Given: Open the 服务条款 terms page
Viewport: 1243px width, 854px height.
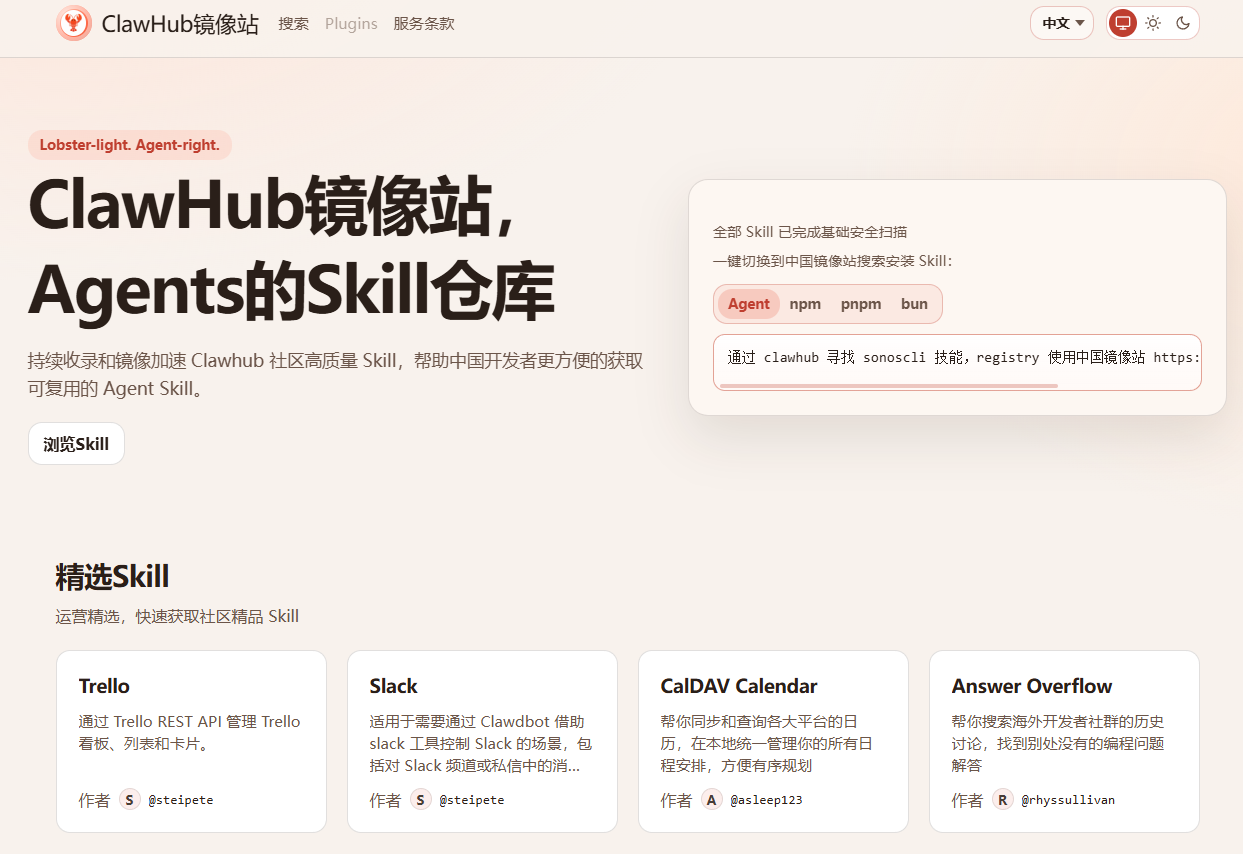Looking at the screenshot, I should point(424,23).
